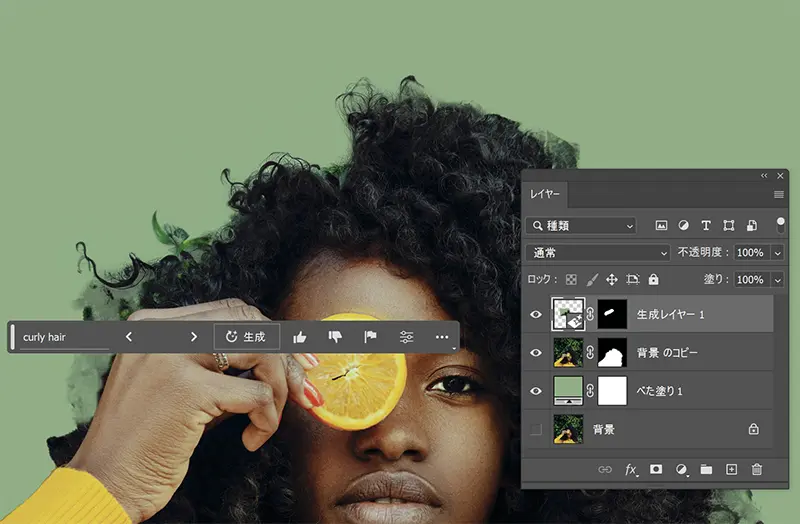The width and height of the screenshot is (800, 524).
Task: Filter layers by smart object icon
Action: pos(752,226)
